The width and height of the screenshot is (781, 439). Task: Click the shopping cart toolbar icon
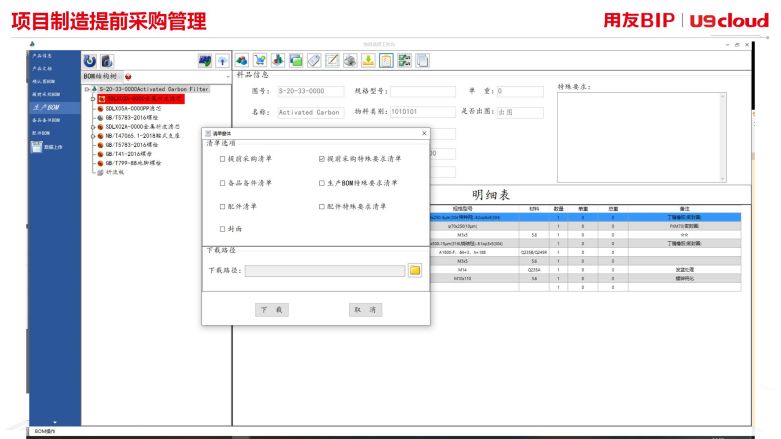[x=260, y=61]
